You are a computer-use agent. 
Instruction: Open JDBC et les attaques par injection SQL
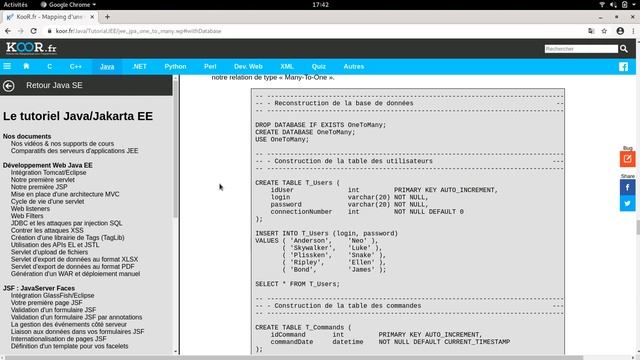click(67, 223)
